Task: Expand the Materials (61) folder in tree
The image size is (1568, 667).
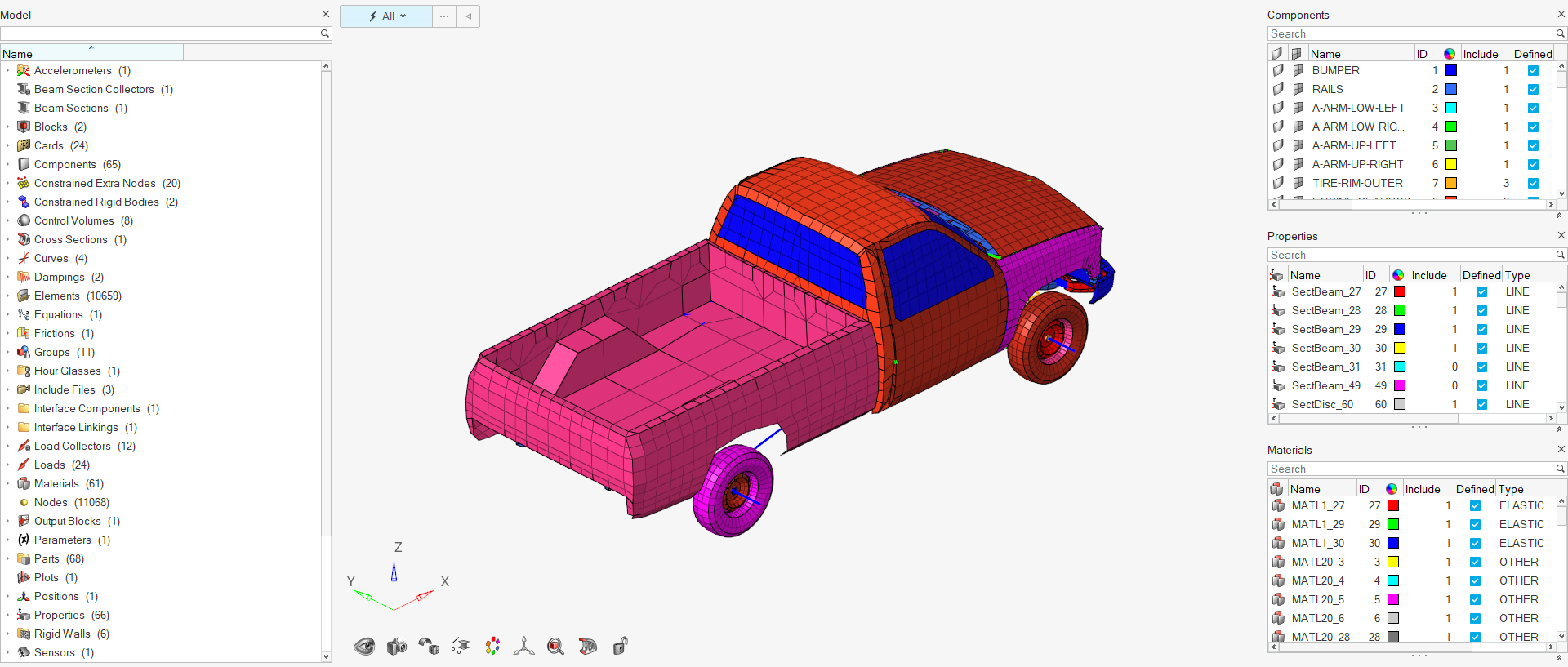Action: point(8,483)
